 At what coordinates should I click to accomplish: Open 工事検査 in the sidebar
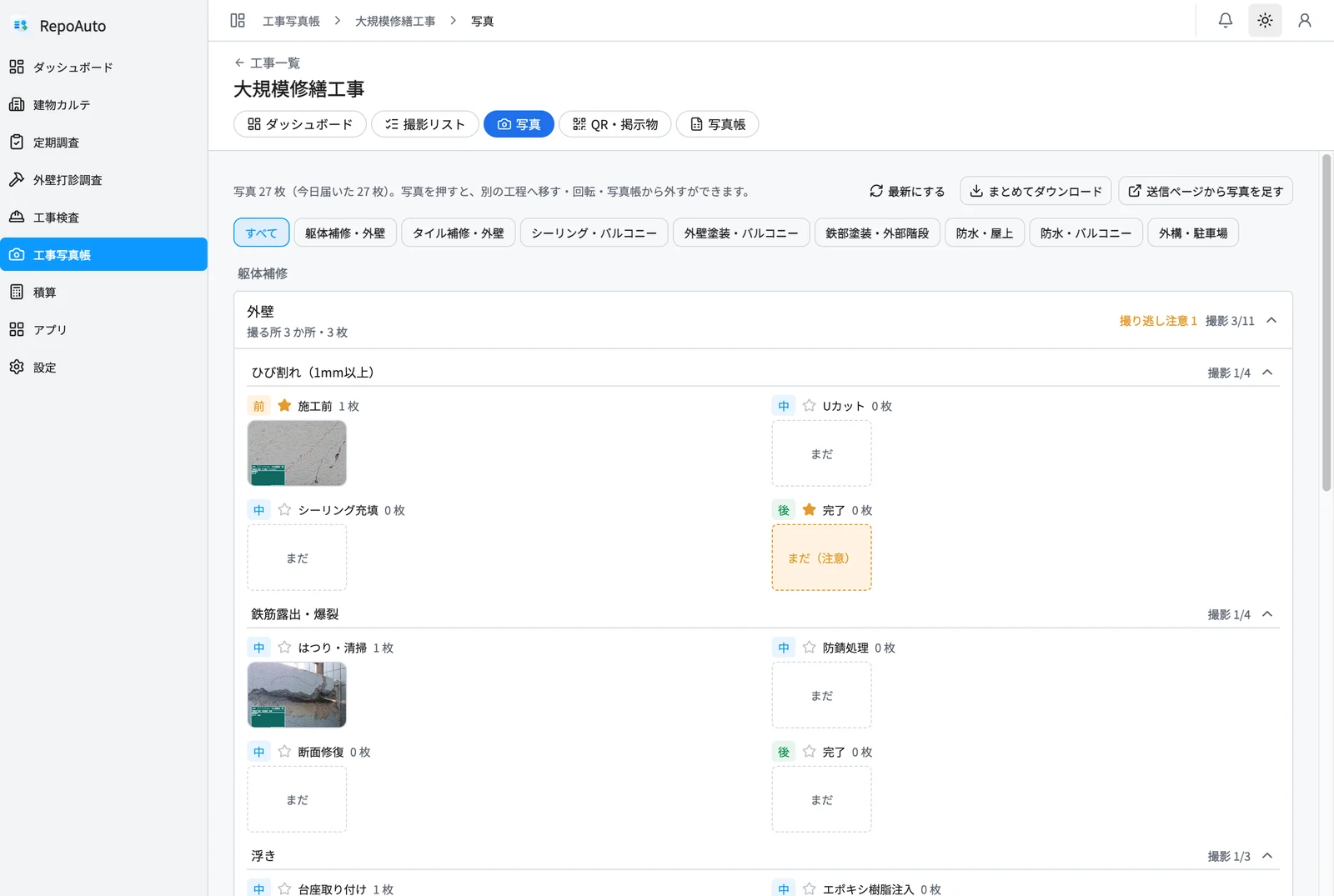(x=103, y=217)
